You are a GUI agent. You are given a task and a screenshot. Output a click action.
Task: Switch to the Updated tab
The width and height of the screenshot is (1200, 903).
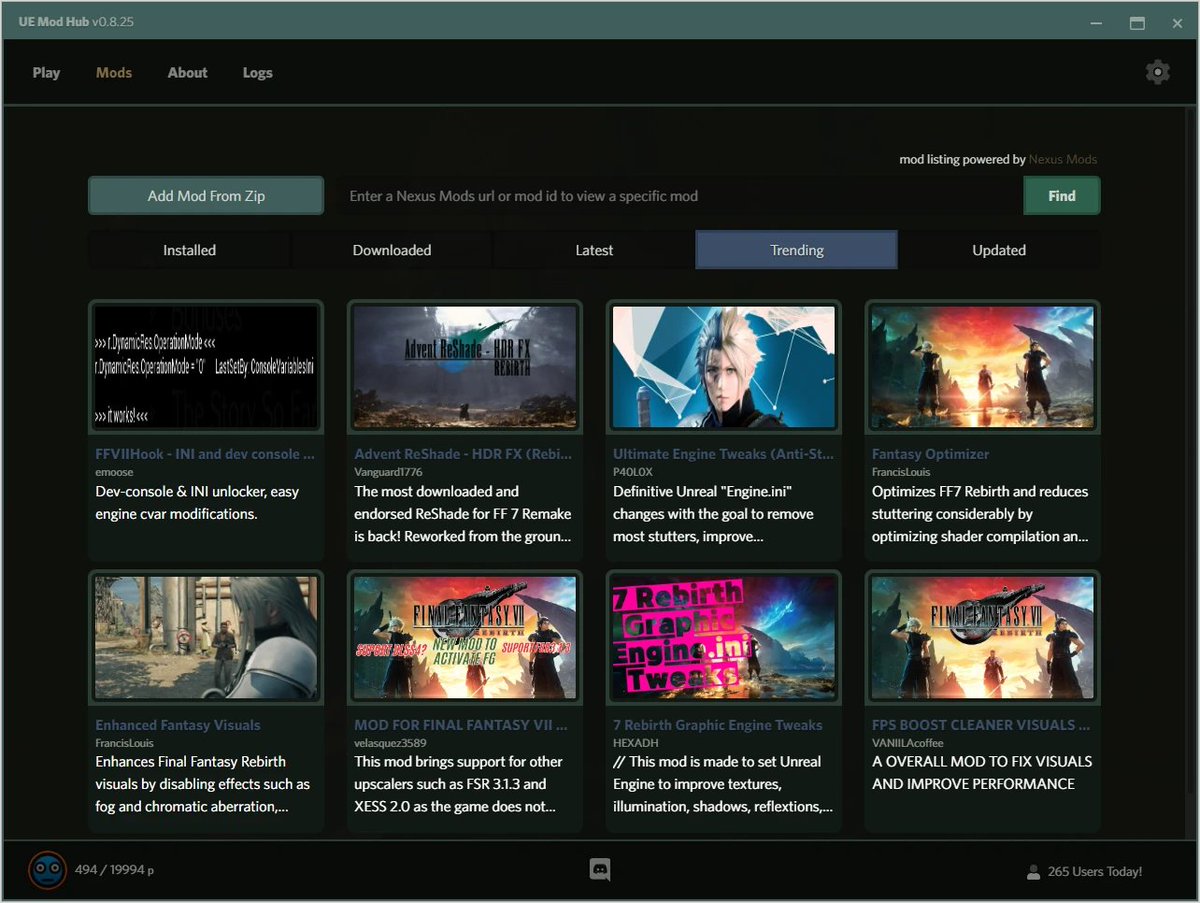[999, 250]
